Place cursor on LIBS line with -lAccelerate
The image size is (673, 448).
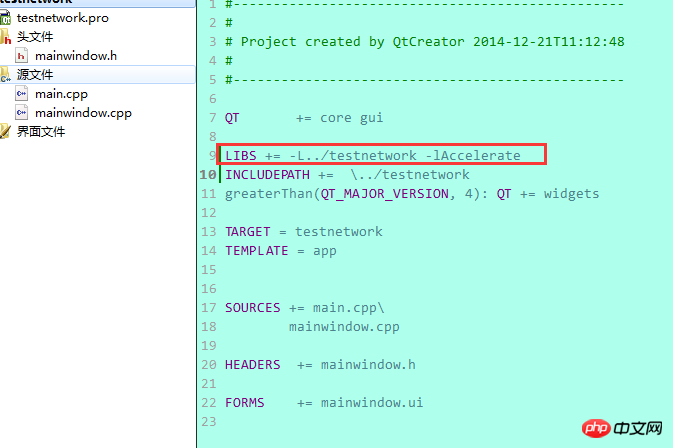pos(373,155)
